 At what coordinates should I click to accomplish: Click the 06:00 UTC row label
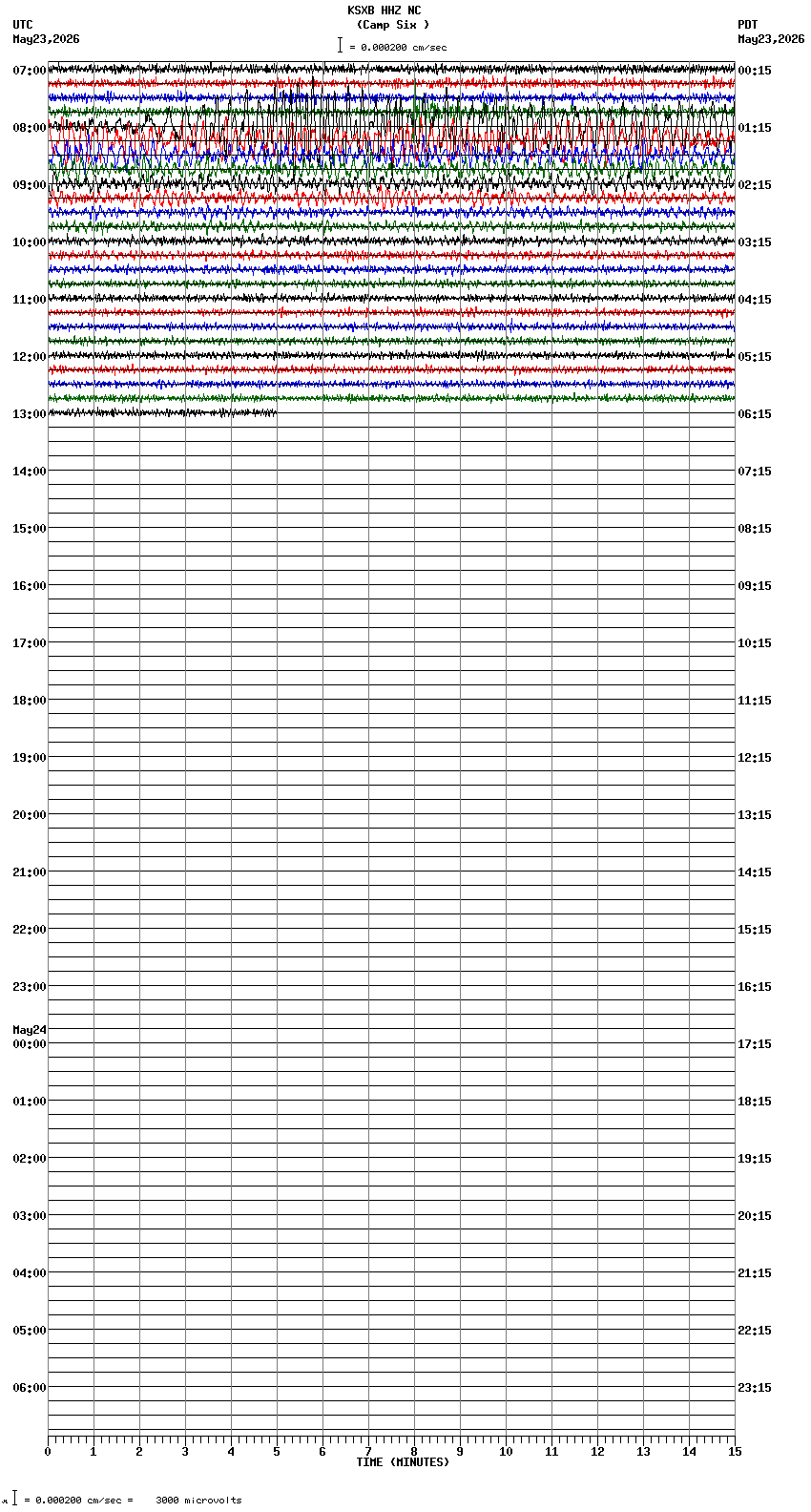click(30, 1388)
